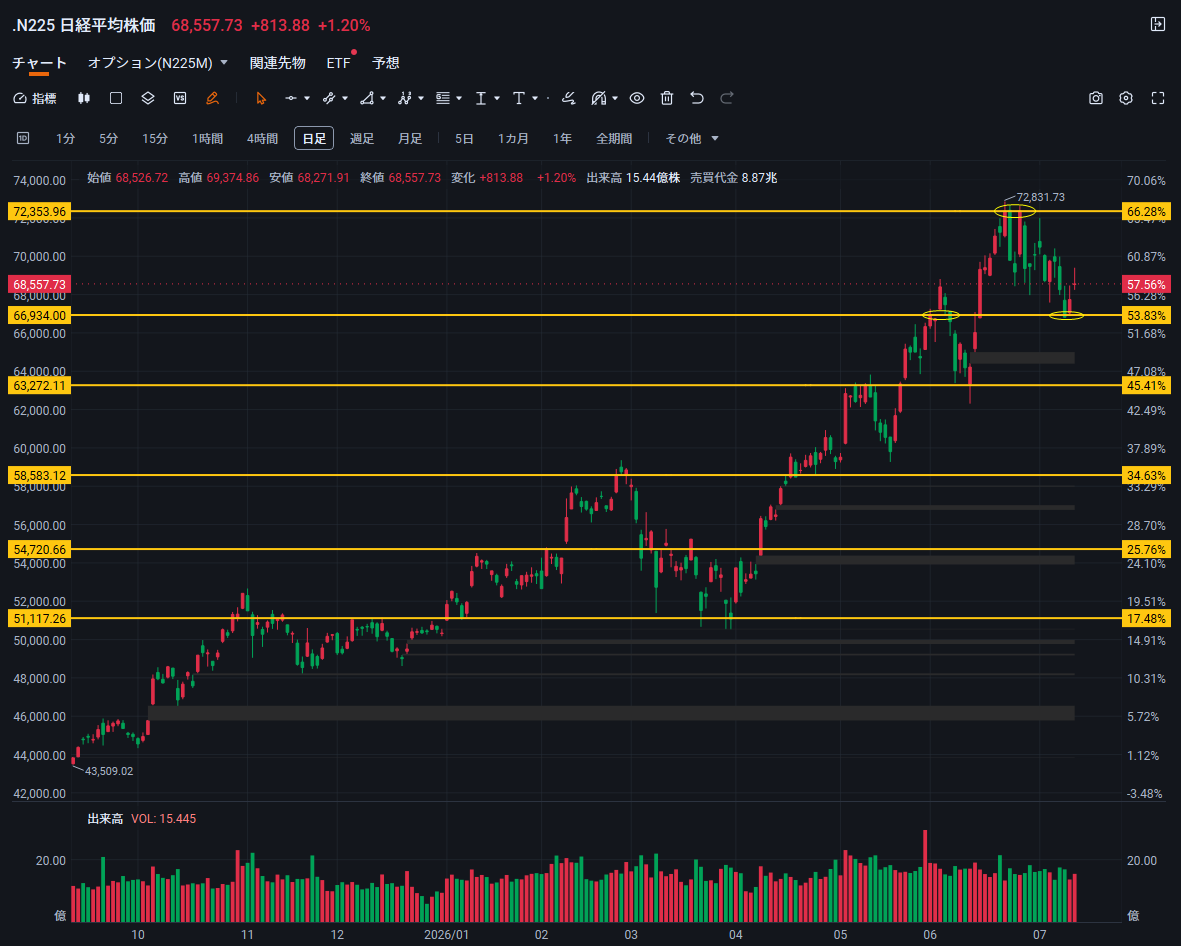The width and height of the screenshot is (1181, 946).
Task: Expand the channel tool dropdown arrow
Action: [x=345, y=98]
